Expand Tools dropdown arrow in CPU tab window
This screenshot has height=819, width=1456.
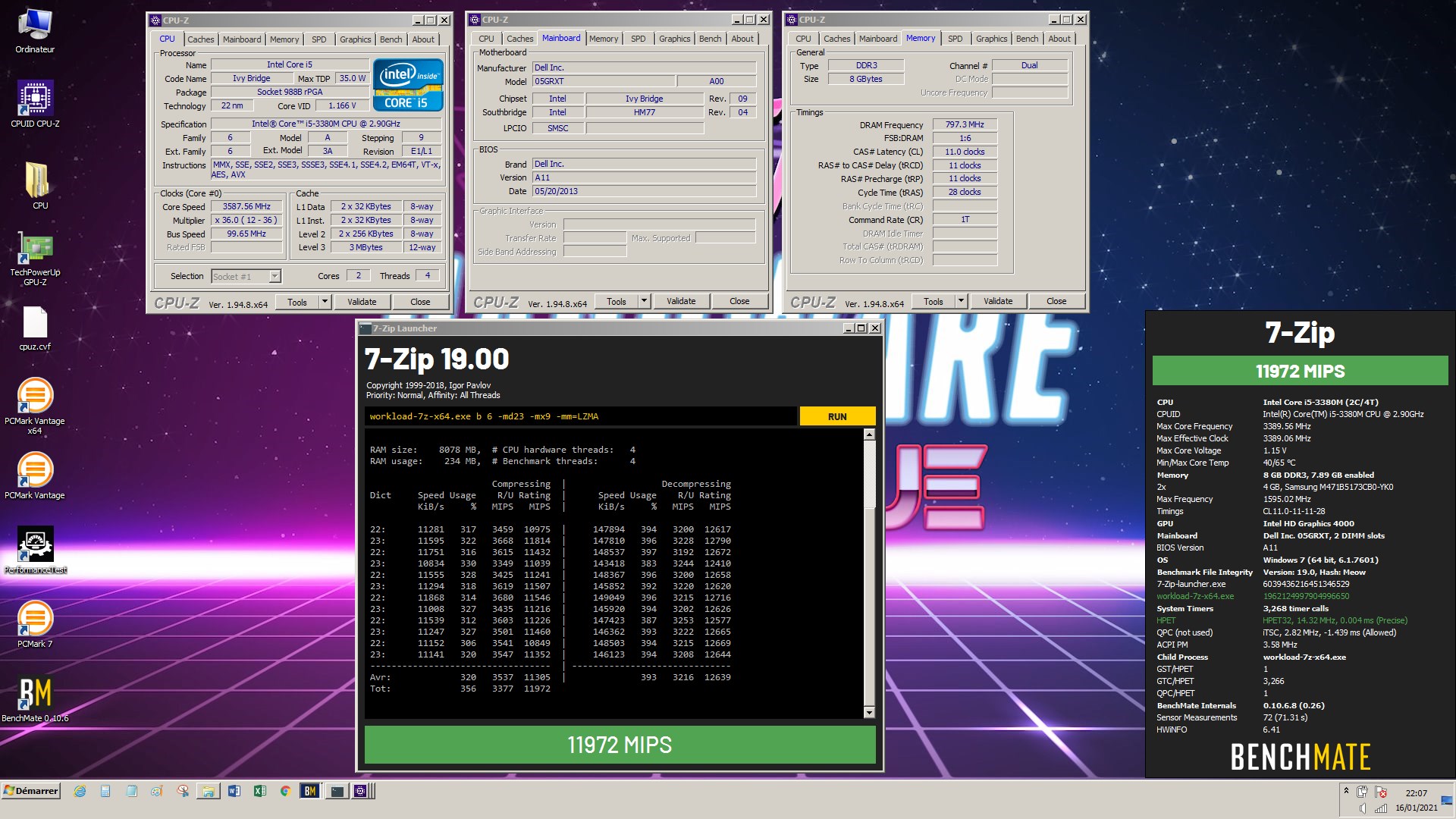(x=325, y=302)
